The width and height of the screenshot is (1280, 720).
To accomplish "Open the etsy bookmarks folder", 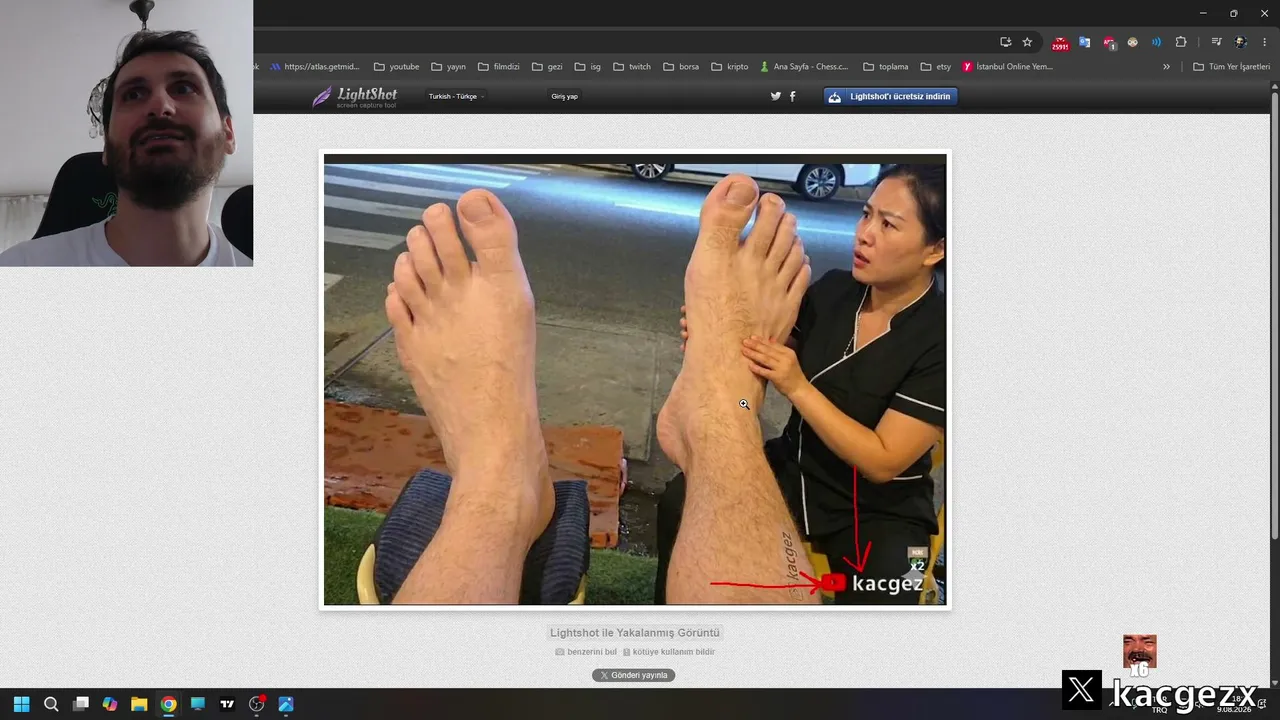I will point(935,67).
